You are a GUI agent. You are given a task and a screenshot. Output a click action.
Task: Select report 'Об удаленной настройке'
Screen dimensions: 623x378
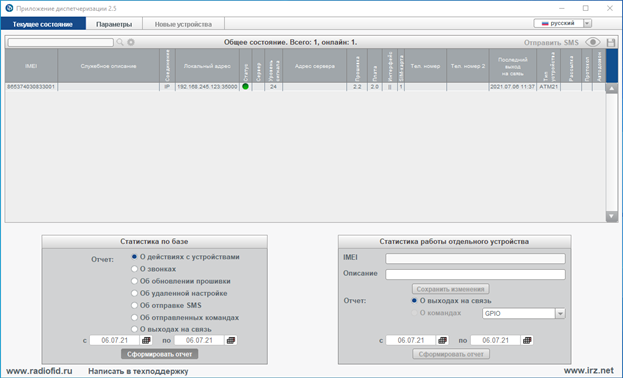134,293
